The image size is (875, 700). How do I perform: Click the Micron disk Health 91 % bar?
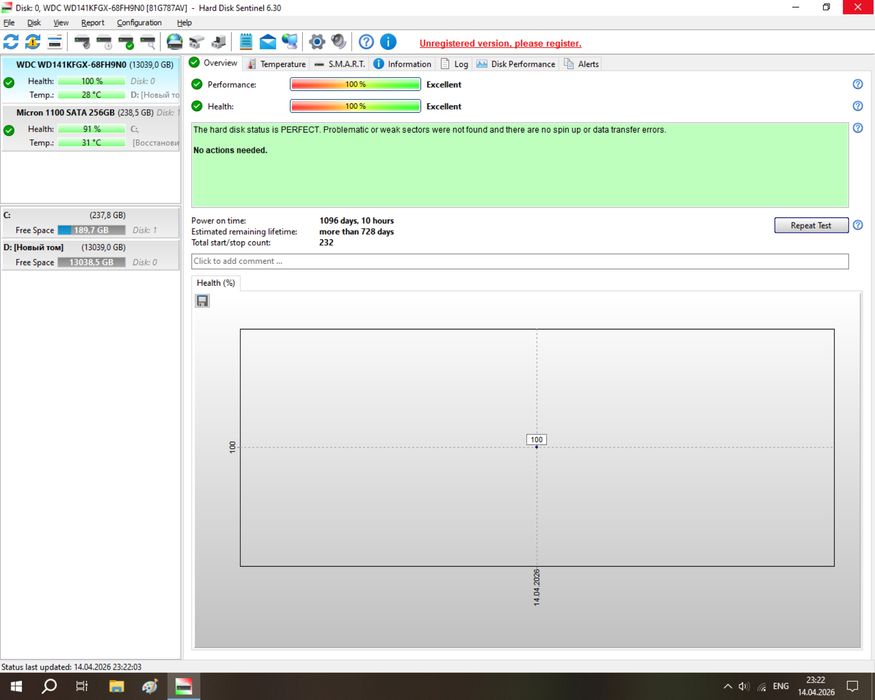[92, 129]
